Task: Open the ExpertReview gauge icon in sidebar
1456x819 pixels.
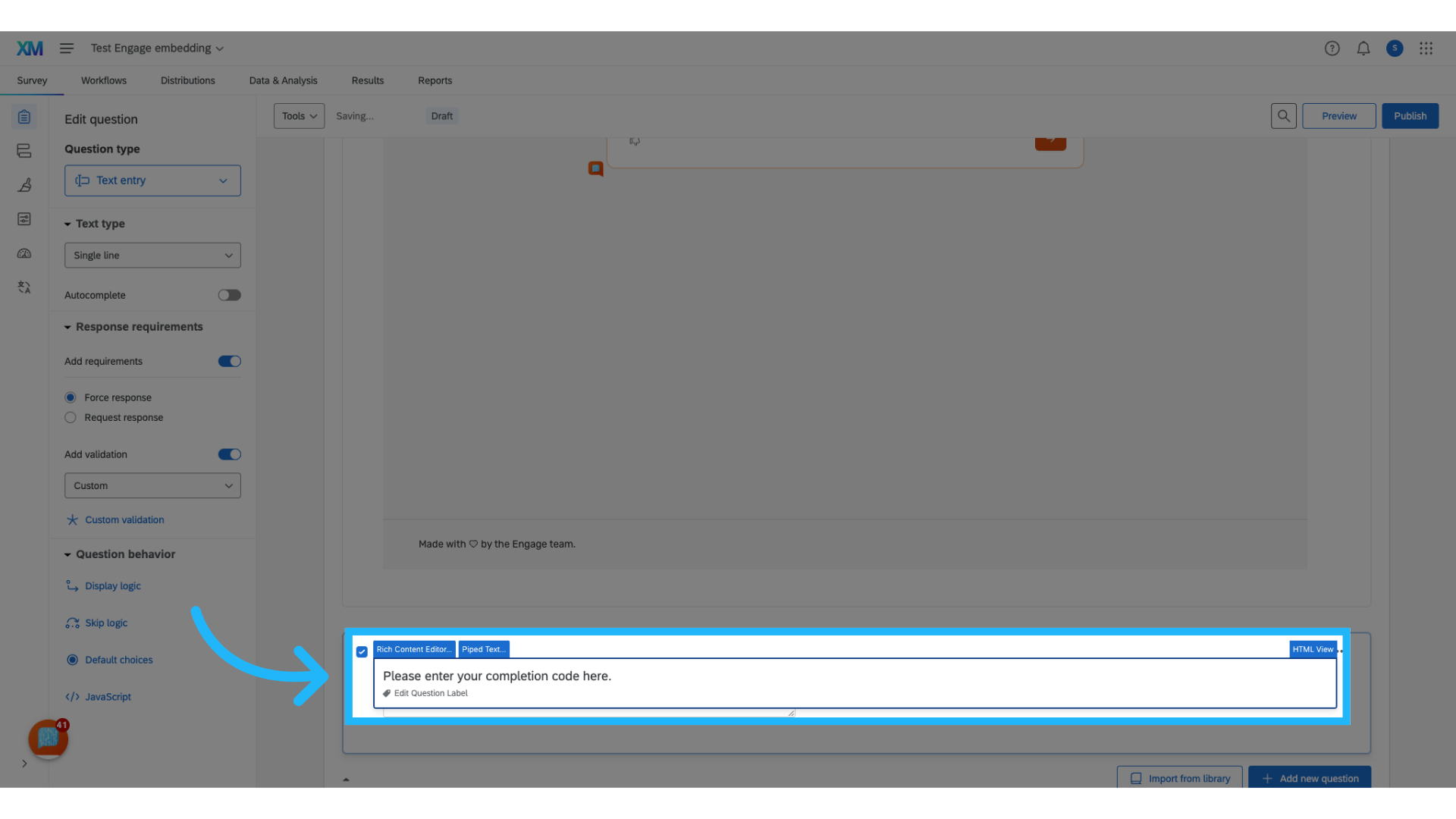Action: pyautogui.click(x=24, y=253)
